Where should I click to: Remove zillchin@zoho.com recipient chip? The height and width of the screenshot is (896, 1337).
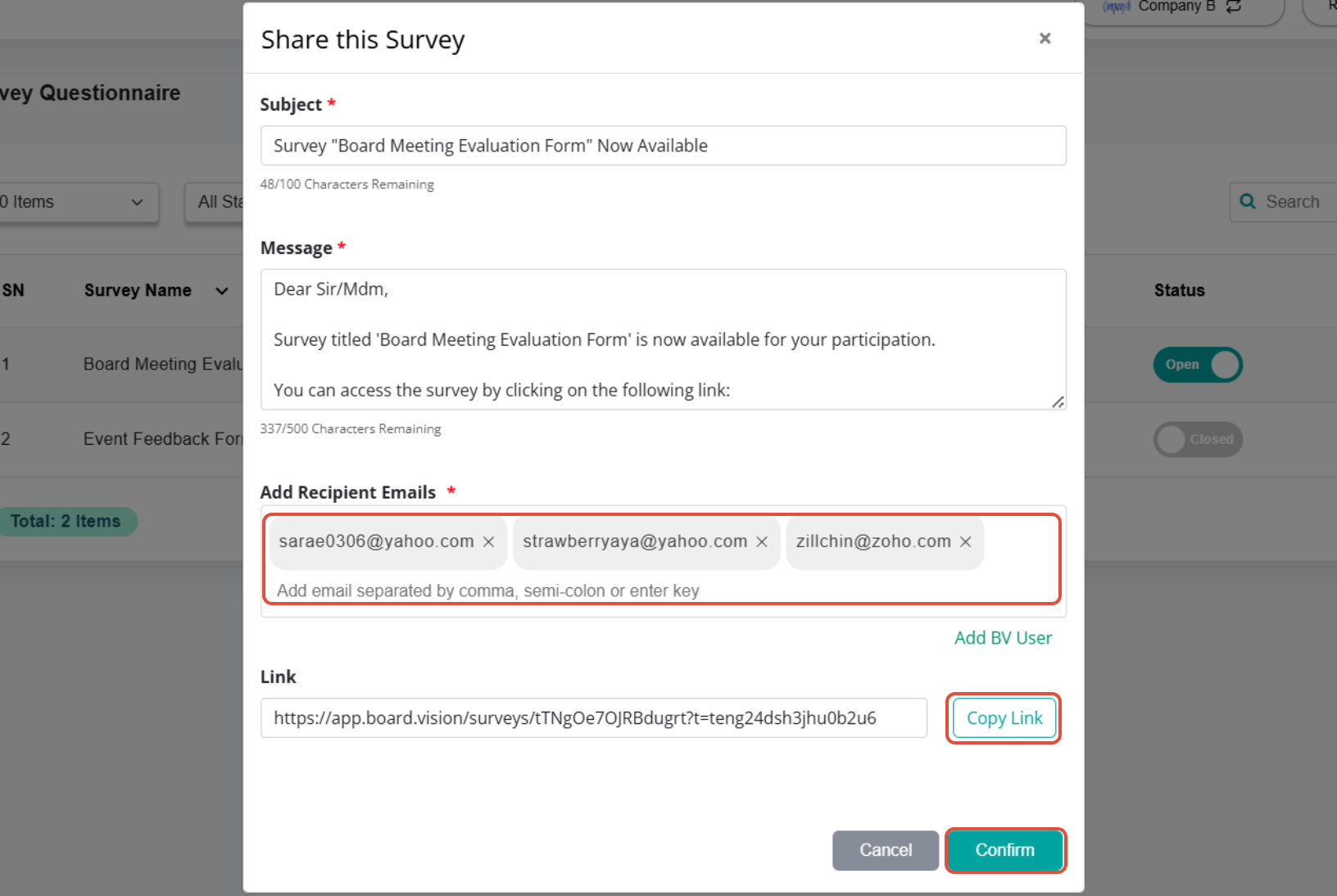tap(966, 542)
